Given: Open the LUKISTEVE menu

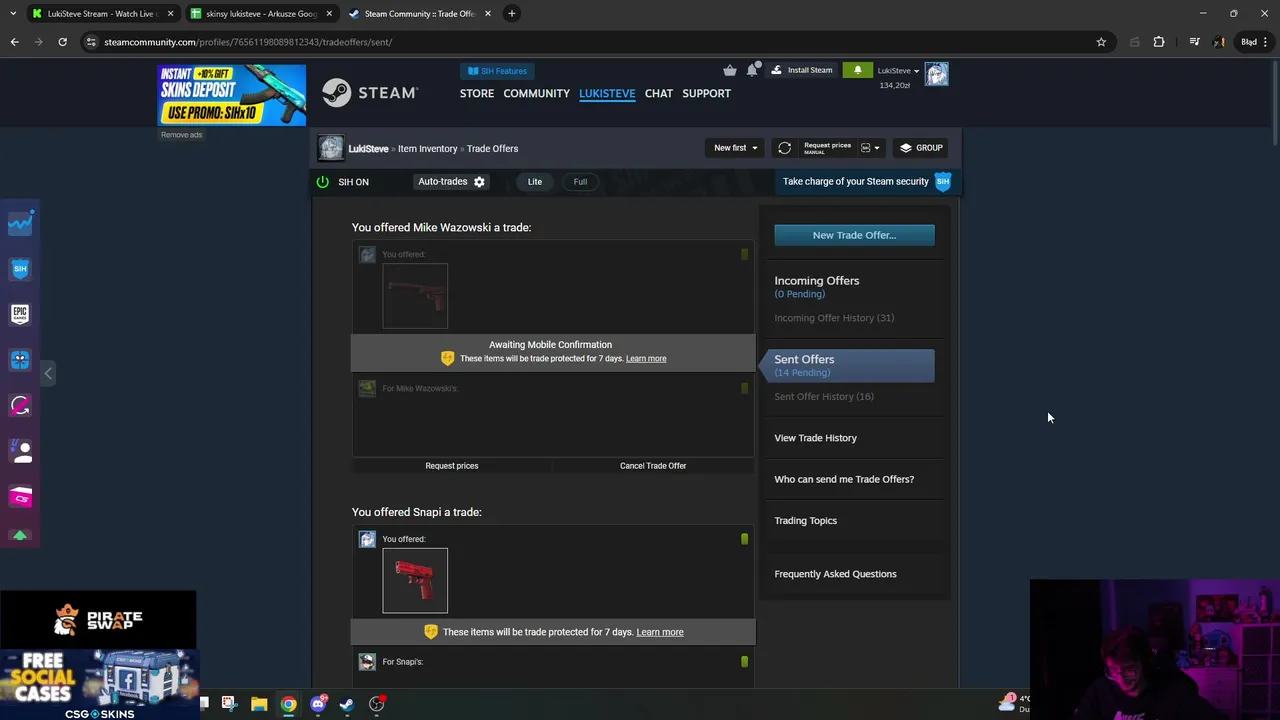Looking at the screenshot, I should click(x=607, y=93).
